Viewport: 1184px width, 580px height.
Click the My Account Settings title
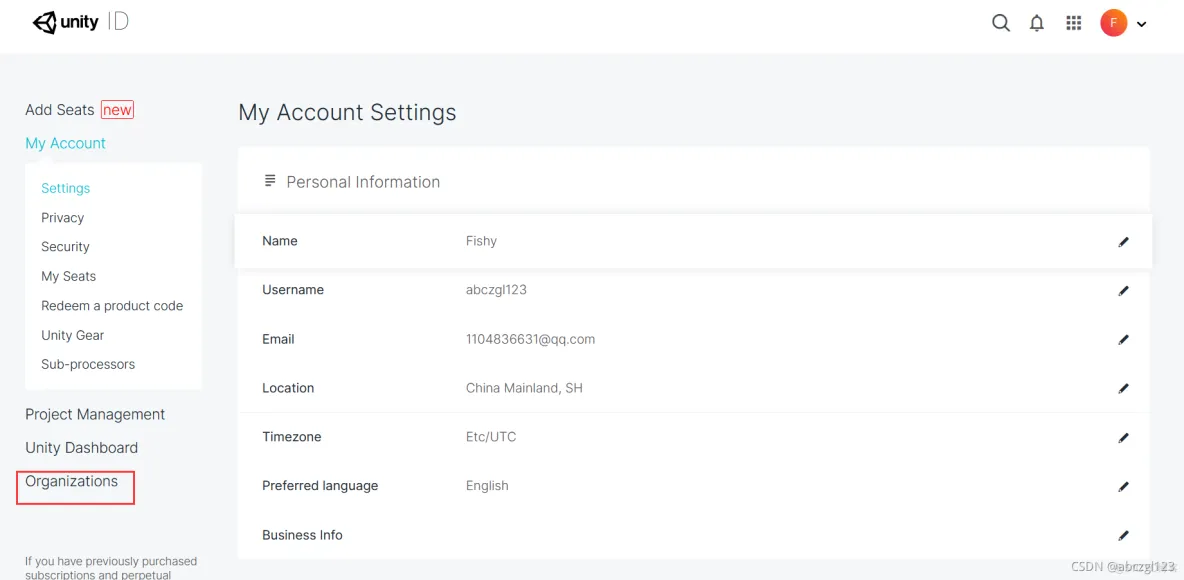pyautogui.click(x=347, y=113)
